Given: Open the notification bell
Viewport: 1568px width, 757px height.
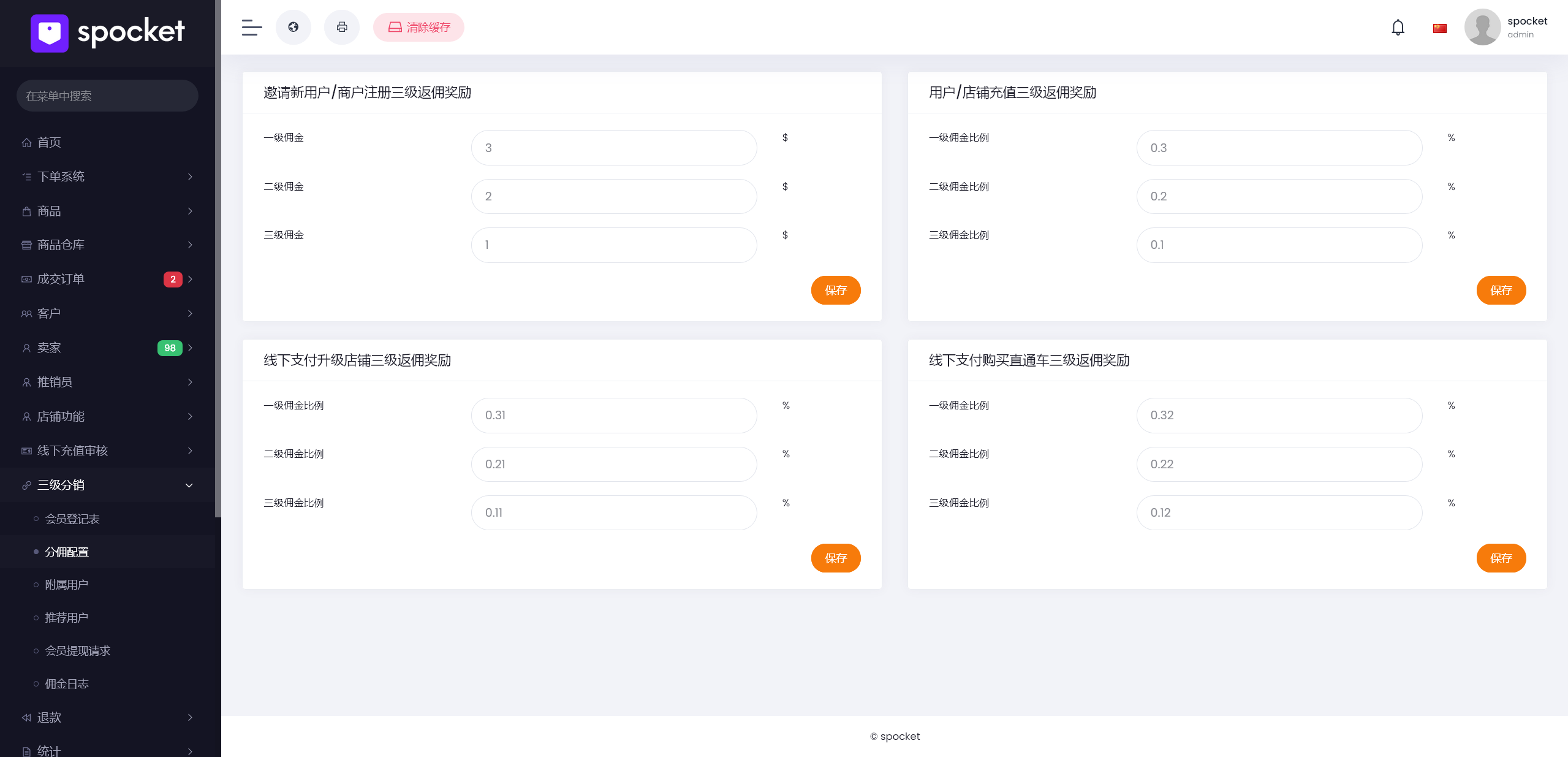Looking at the screenshot, I should tap(1398, 27).
